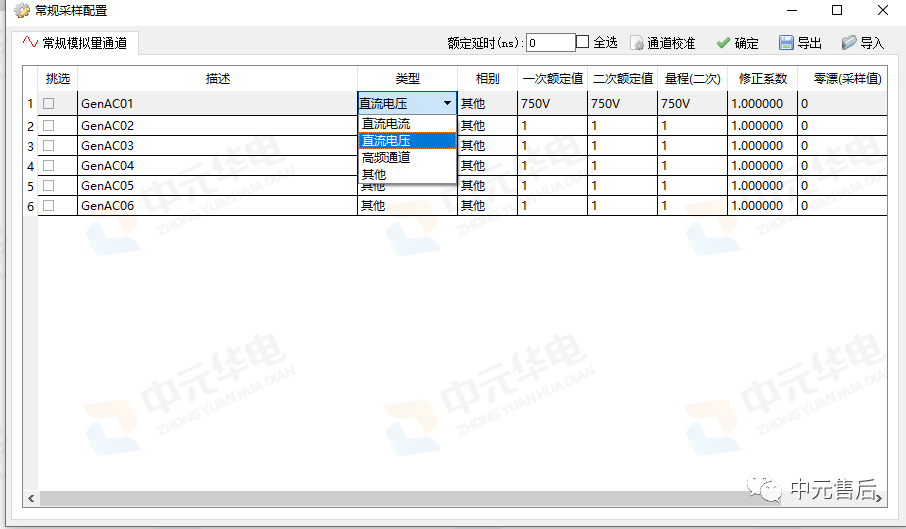The image size is (906, 529).
Task: Click the 零漂(采样值) column header
Action: coord(842,79)
